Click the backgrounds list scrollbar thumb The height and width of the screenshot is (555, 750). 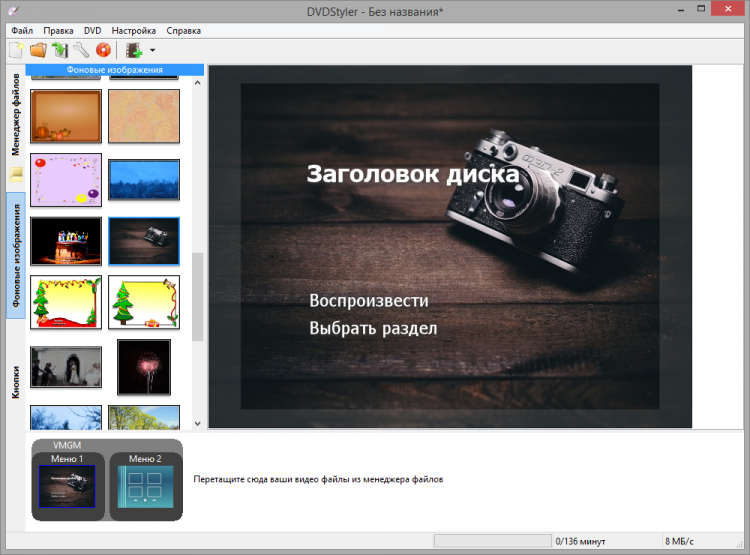point(198,297)
